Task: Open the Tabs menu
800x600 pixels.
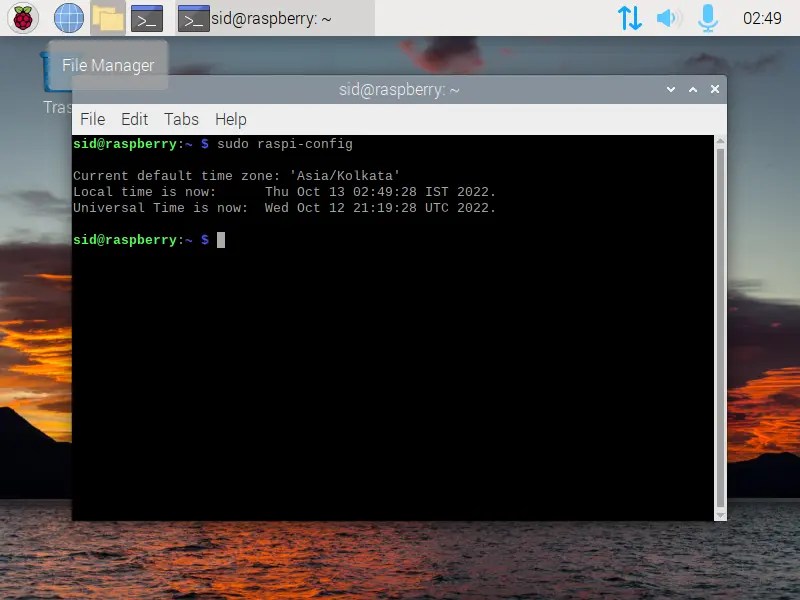Action: [x=181, y=119]
